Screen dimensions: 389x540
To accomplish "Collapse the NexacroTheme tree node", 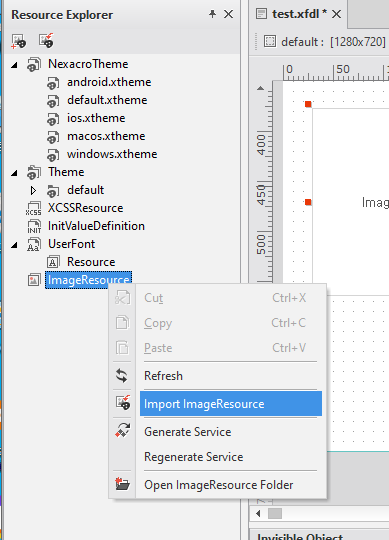I will pos(14,65).
